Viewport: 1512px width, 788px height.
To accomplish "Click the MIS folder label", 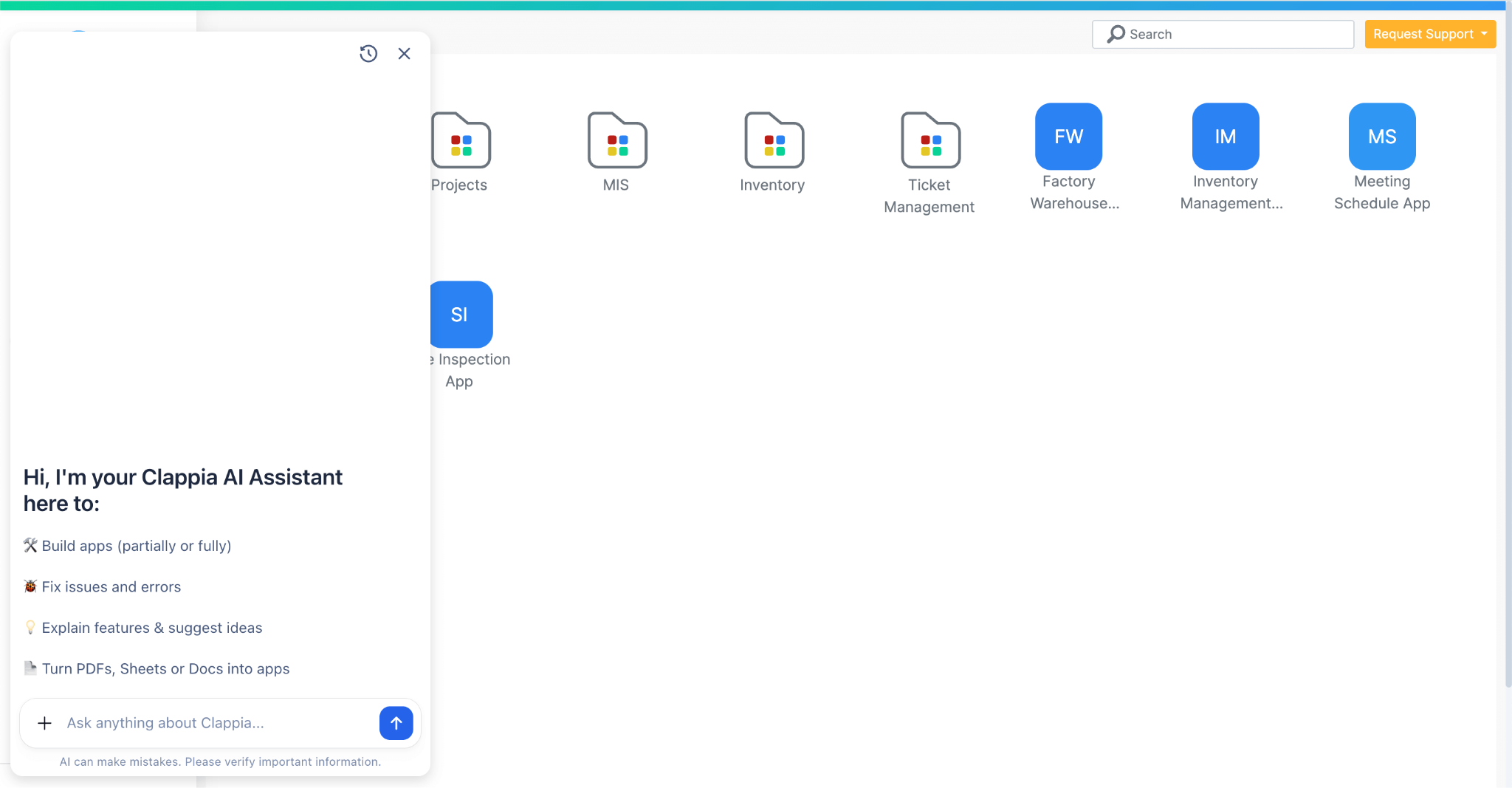I will click(616, 185).
